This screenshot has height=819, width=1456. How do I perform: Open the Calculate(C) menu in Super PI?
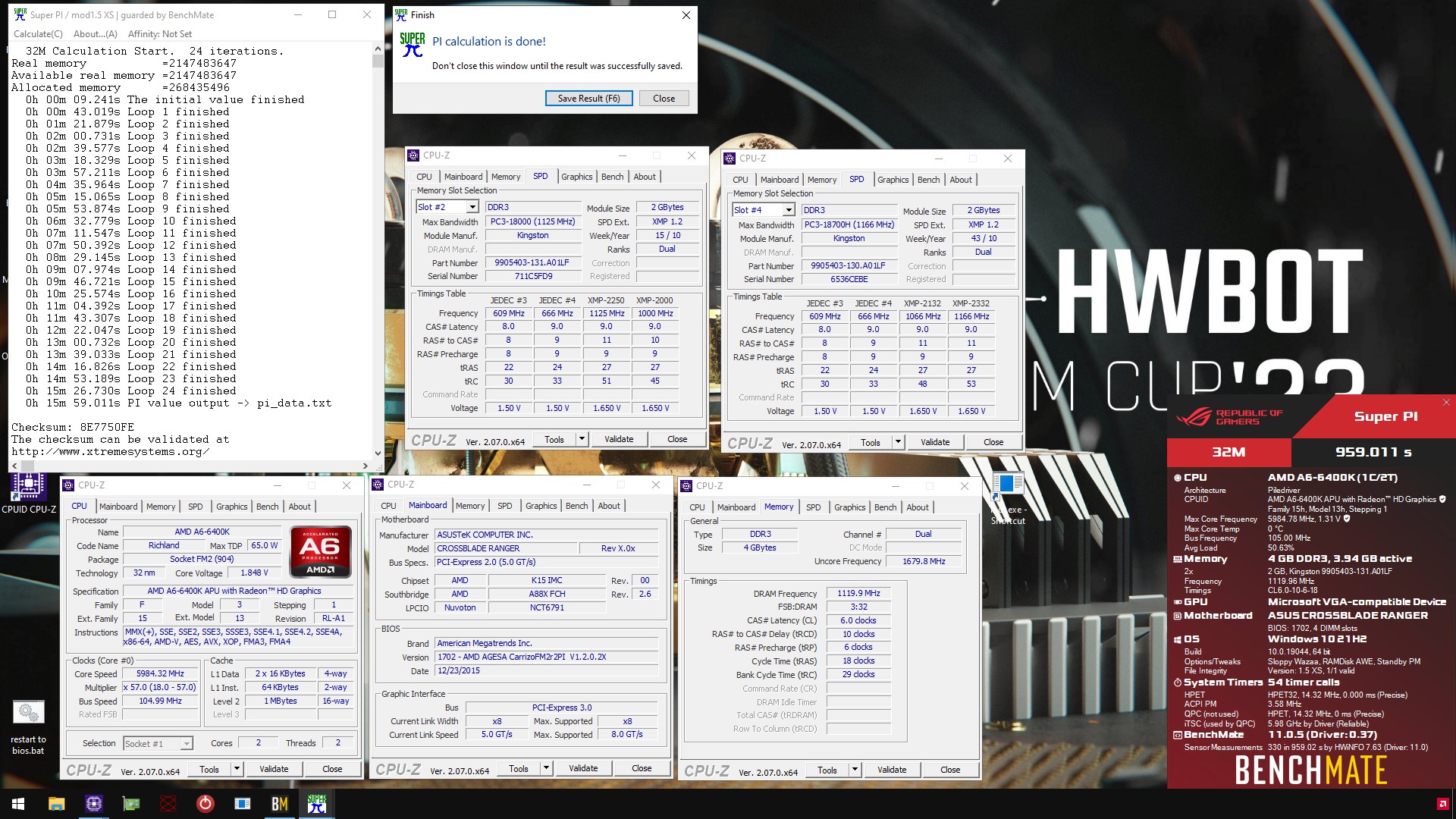tap(38, 34)
